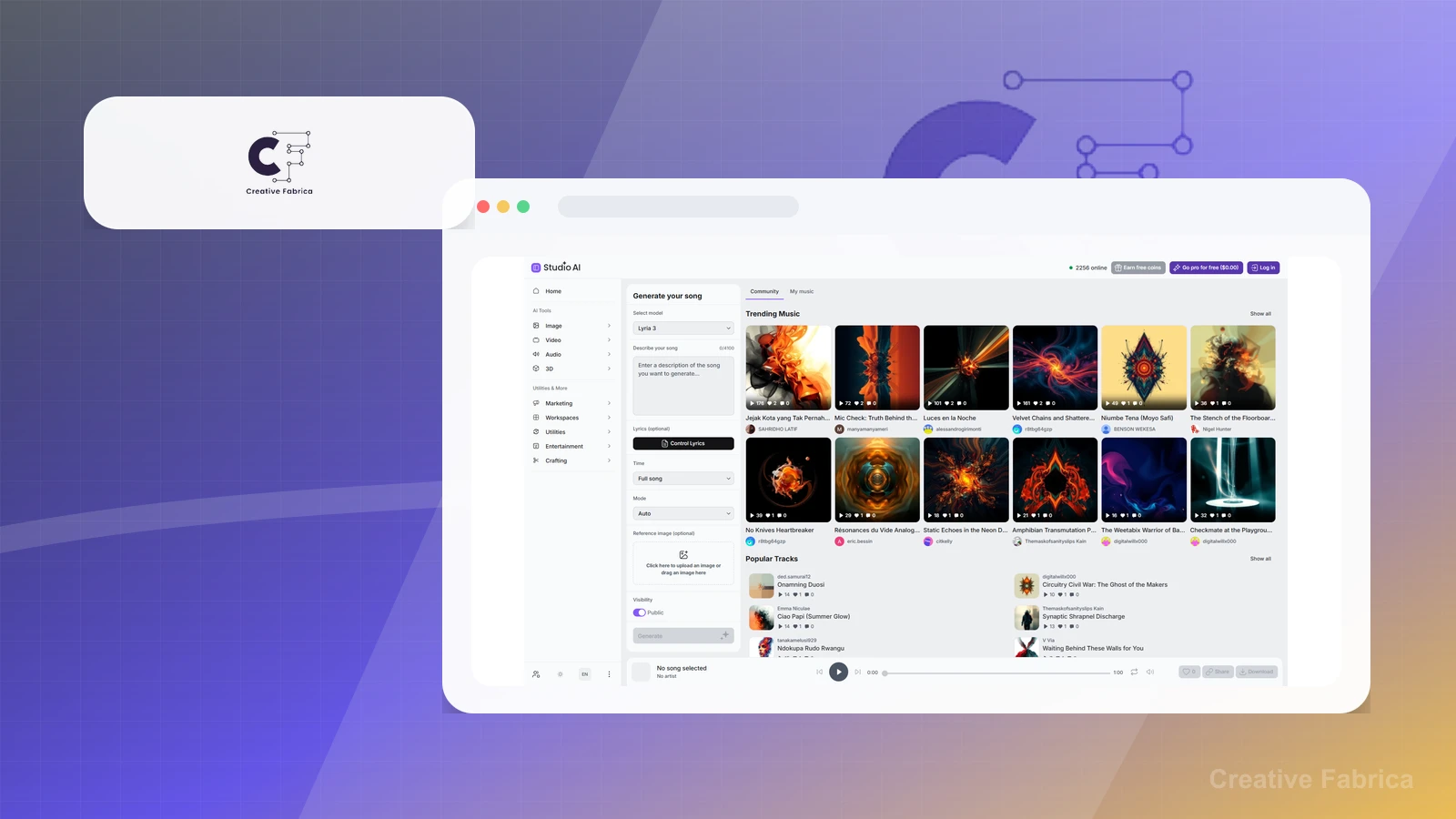Image resolution: width=1456 pixels, height=819 pixels.
Task: Click the previous track icon in player
Action: 820,672
